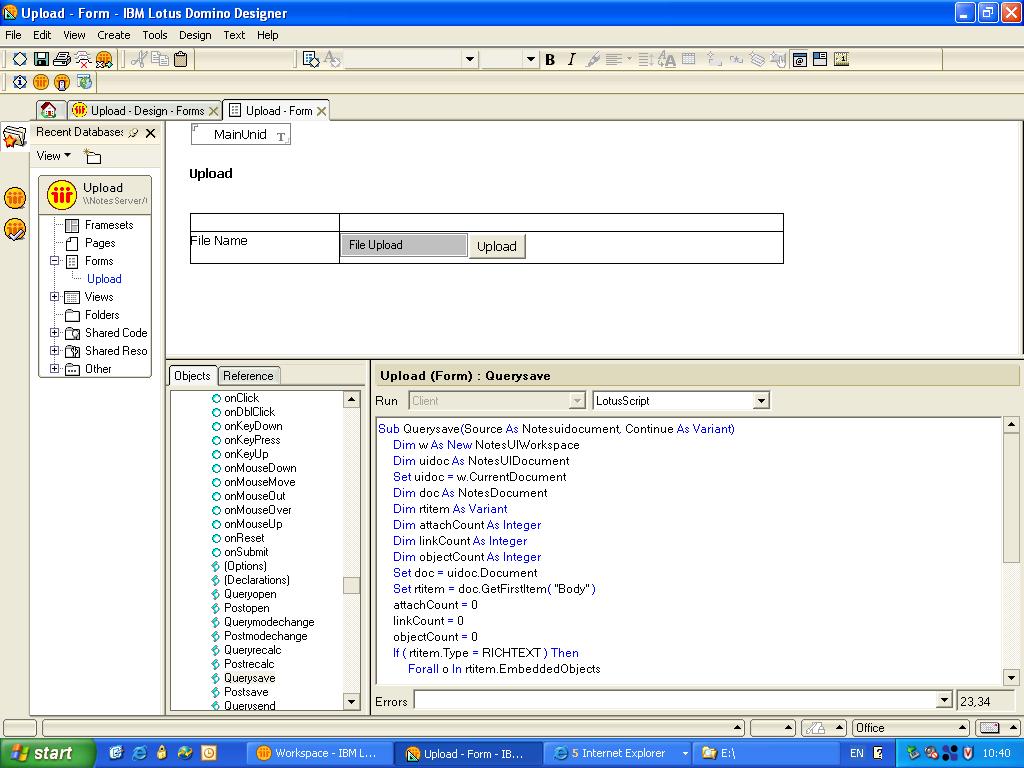Click the Office location status bar selector

coord(911,728)
